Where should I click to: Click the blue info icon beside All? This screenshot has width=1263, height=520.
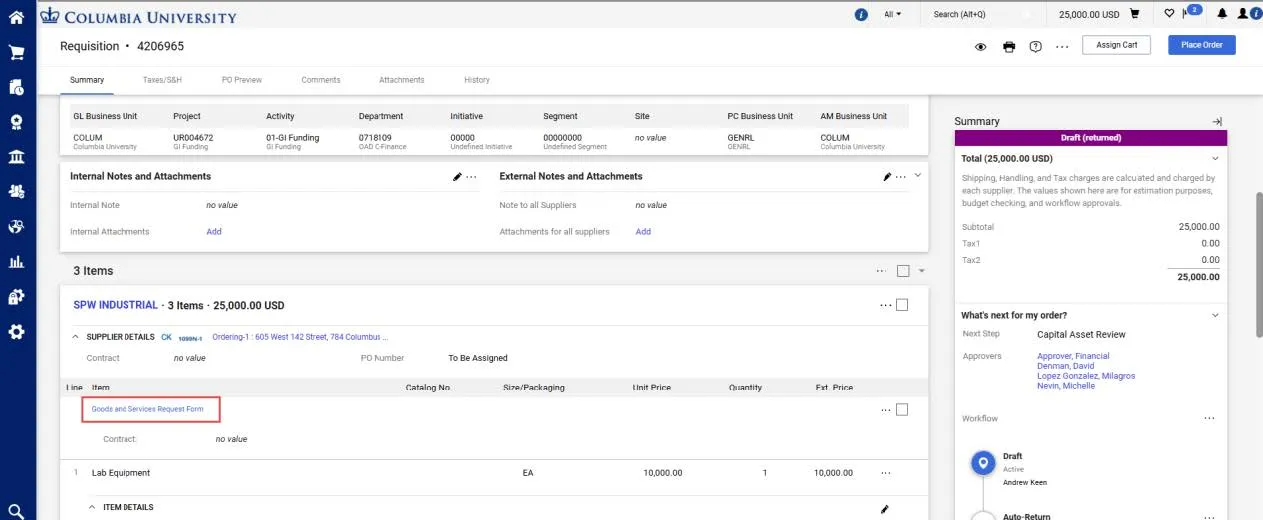862,14
